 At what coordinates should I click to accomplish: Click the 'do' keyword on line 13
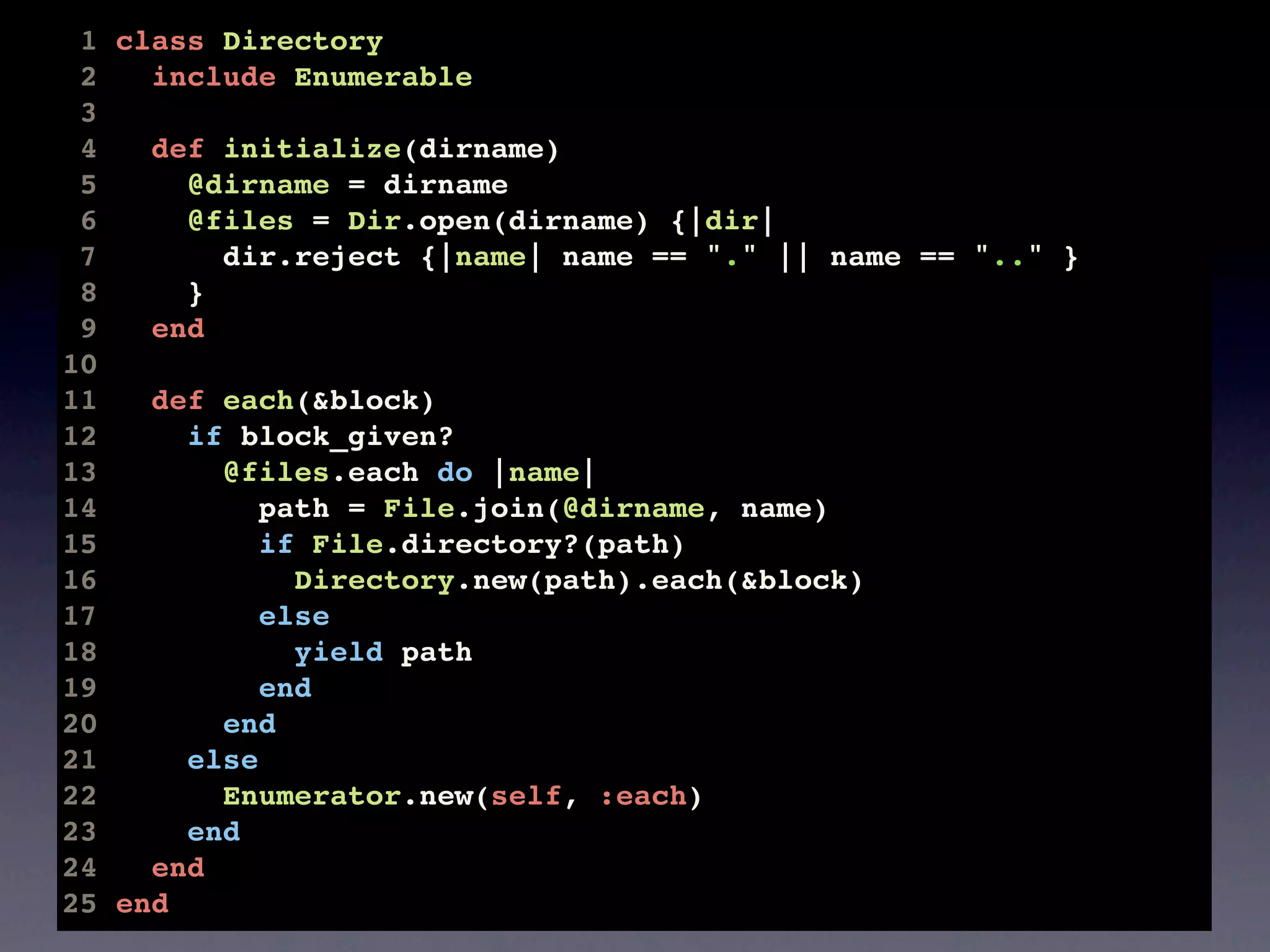(455, 472)
